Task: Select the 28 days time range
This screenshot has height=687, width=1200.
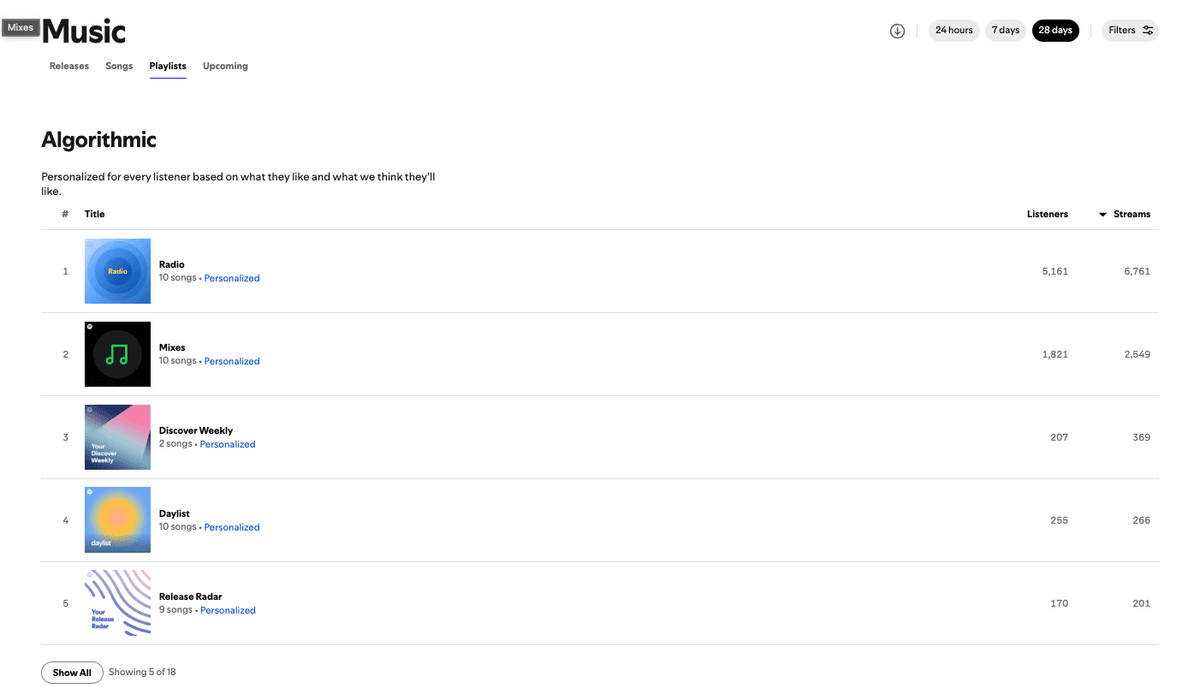Action: click(1055, 31)
